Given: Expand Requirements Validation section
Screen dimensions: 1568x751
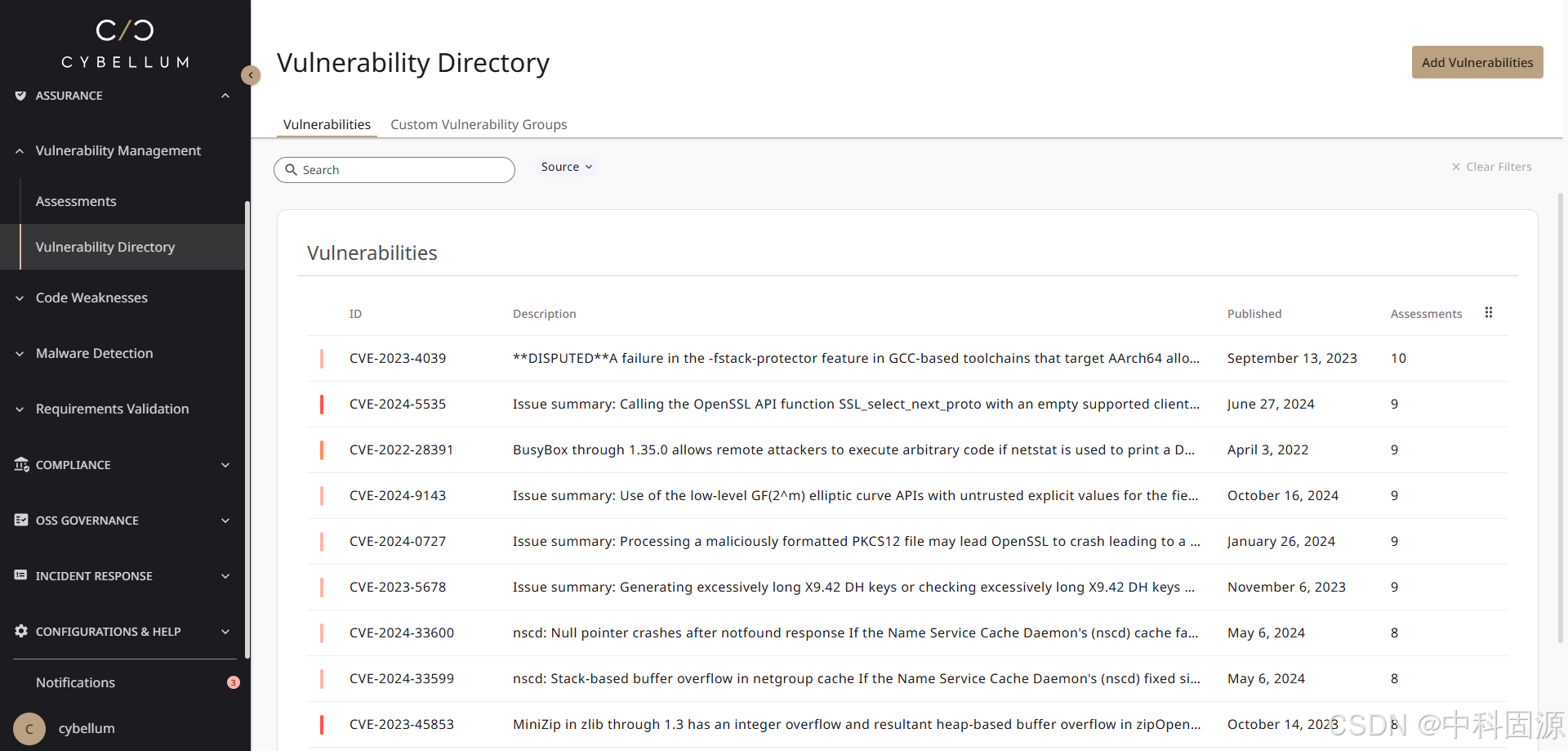Looking at the screenshot, I should click(x=20, y=409).
